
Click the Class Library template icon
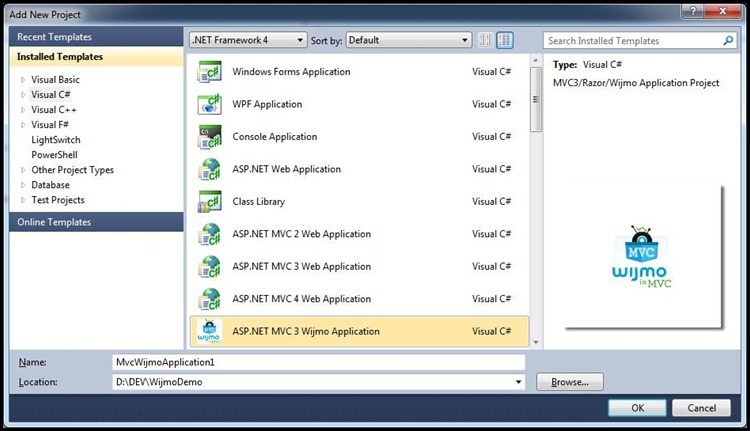pyautogui.click(x=210, y=202)
